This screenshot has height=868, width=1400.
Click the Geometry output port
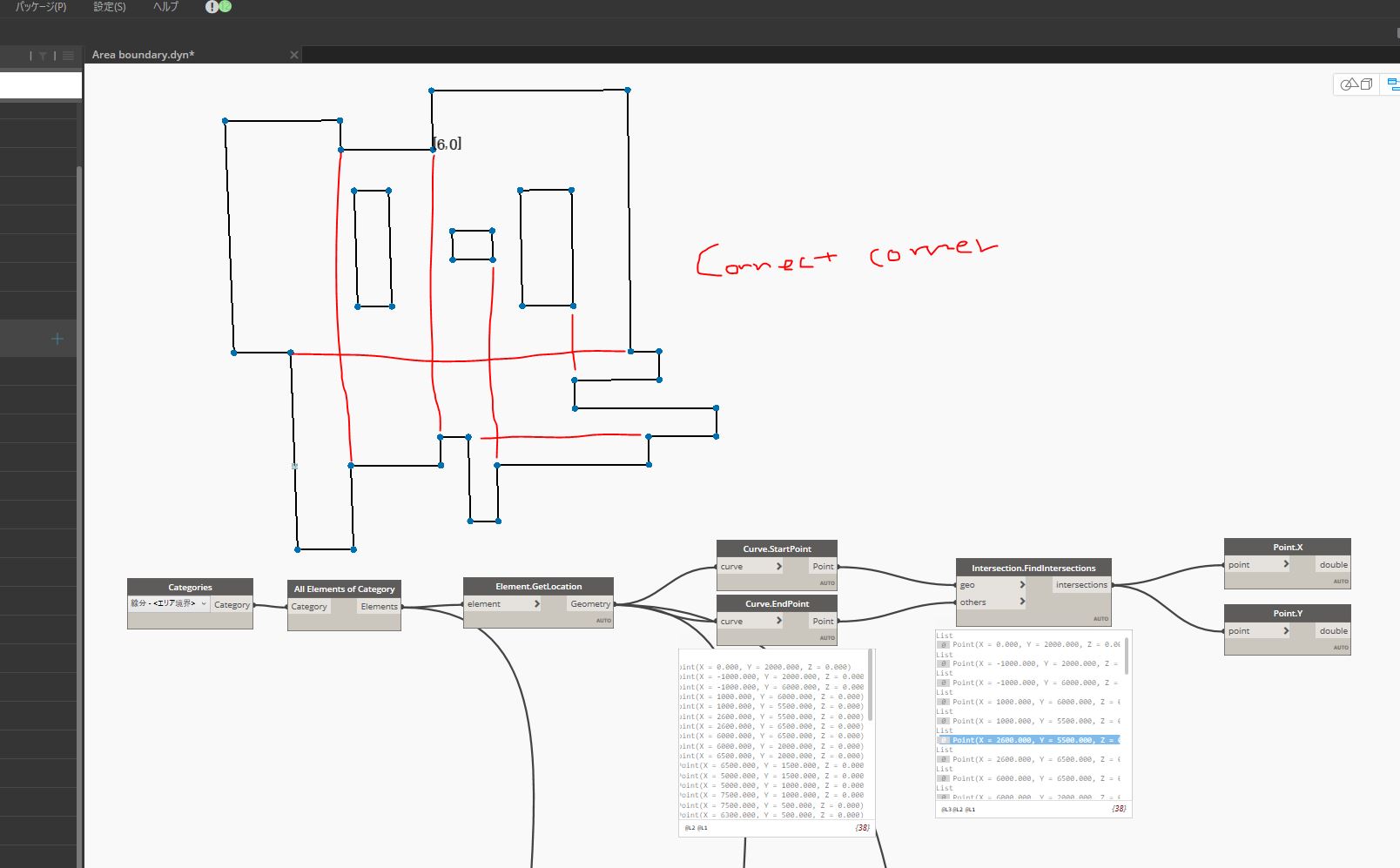pos(590,604)
